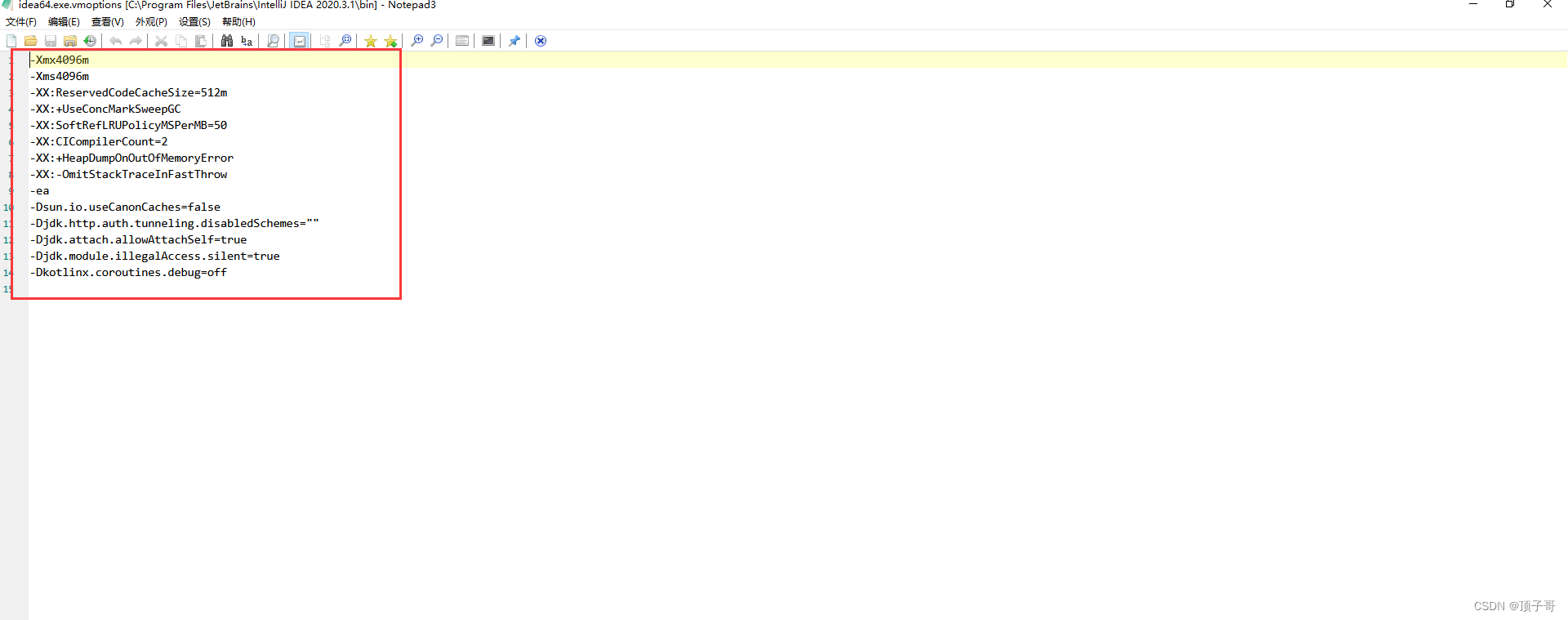This screenshot has width=1568, height=620.
Task: Toggle always-on-top pin icon
Action: [514, 41]
